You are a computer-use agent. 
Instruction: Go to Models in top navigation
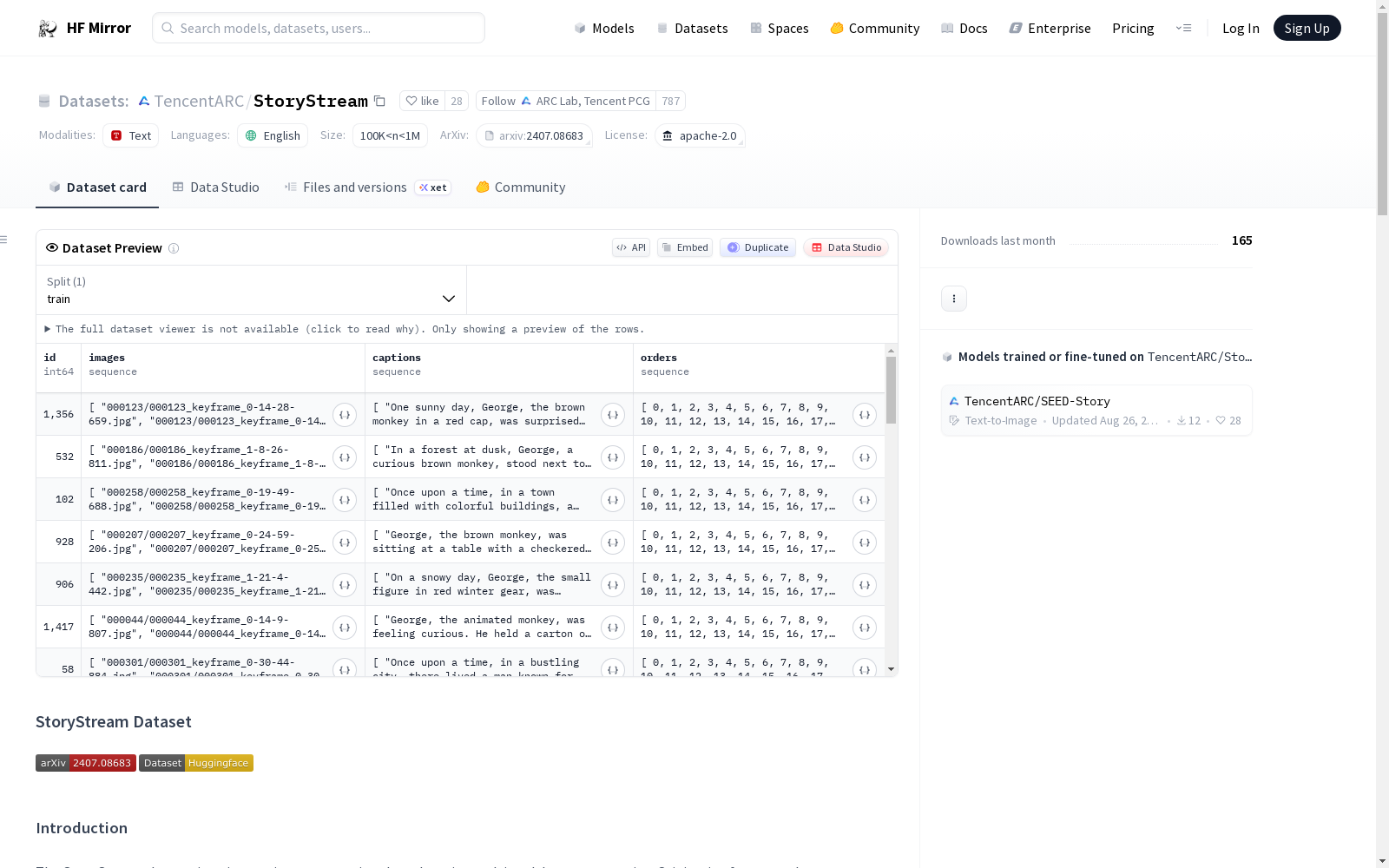pos(604,28)
